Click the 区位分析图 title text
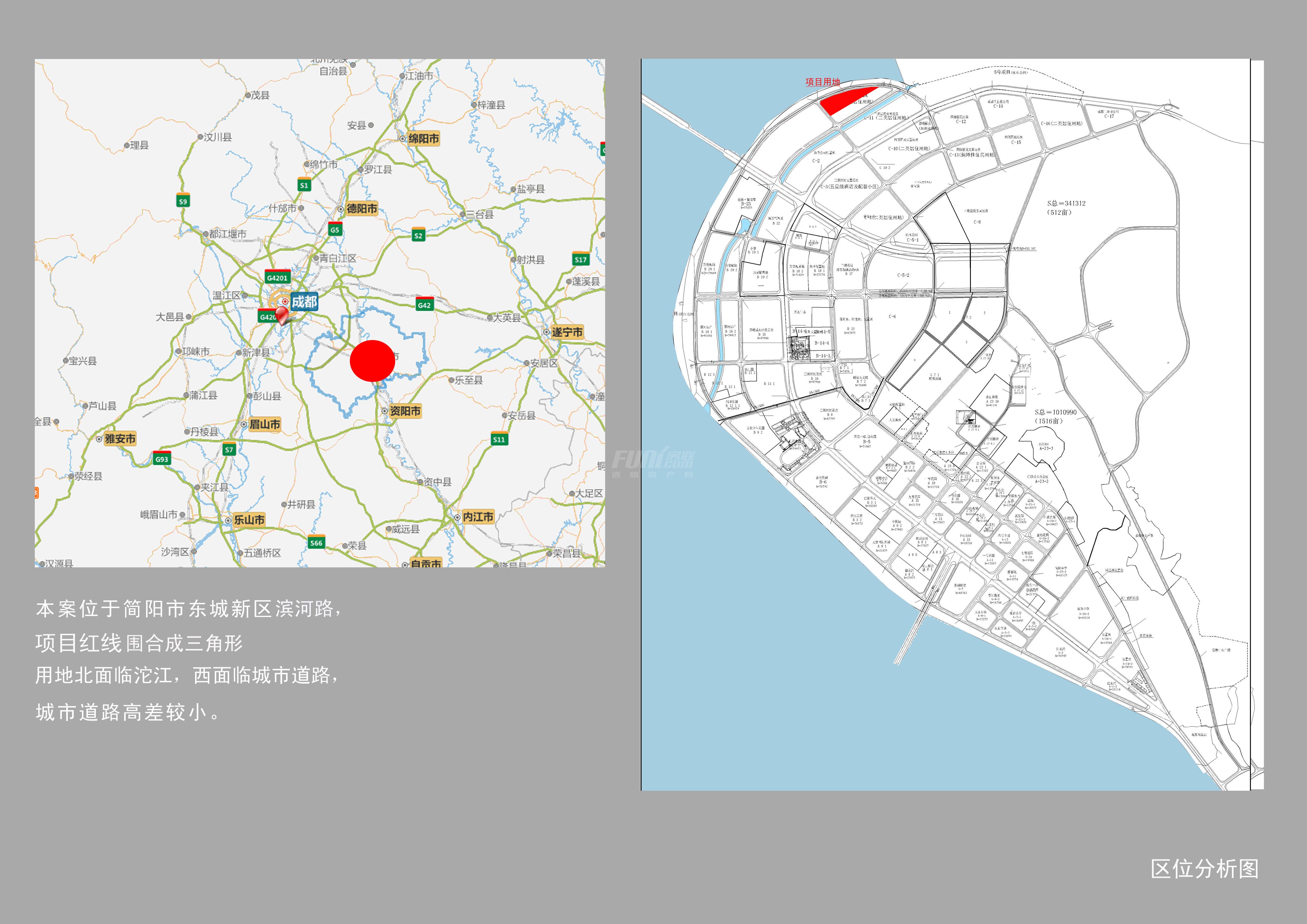Image resolution: width=1307 pixels, height=924 pixels. (1205, 869)
